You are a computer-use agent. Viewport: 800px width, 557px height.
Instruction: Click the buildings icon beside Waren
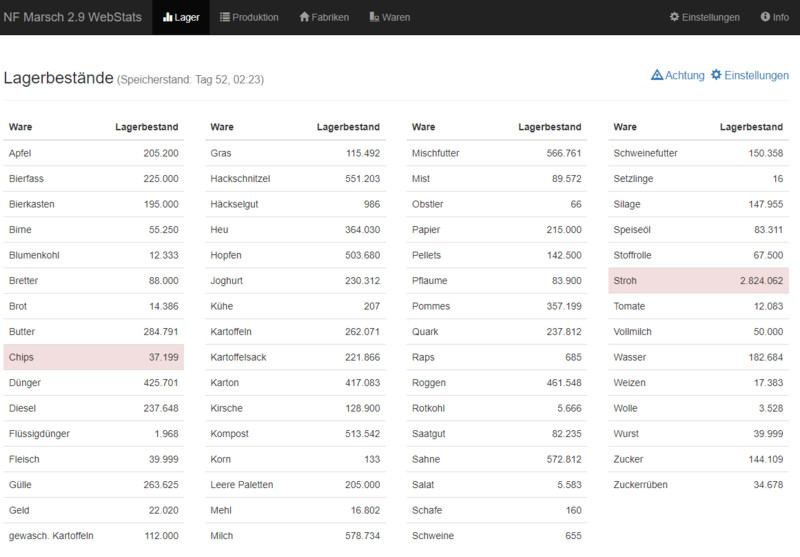coord(374,17)
